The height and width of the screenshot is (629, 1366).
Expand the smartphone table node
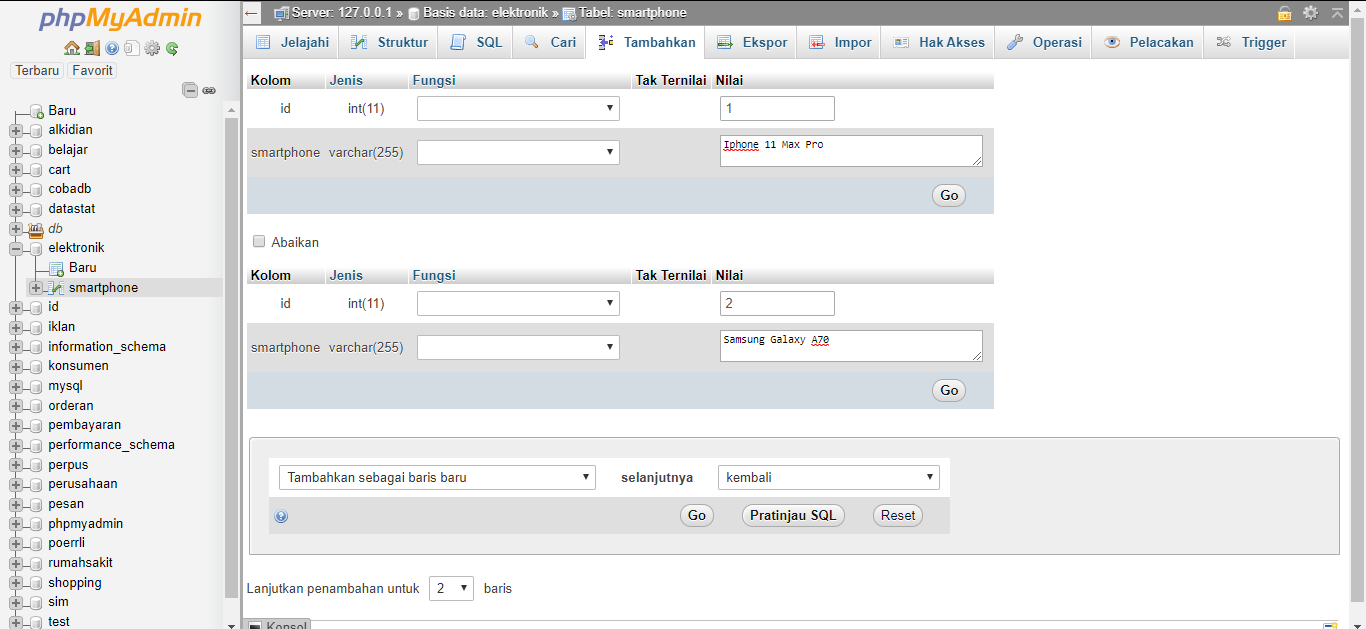[x=36, y=288]
